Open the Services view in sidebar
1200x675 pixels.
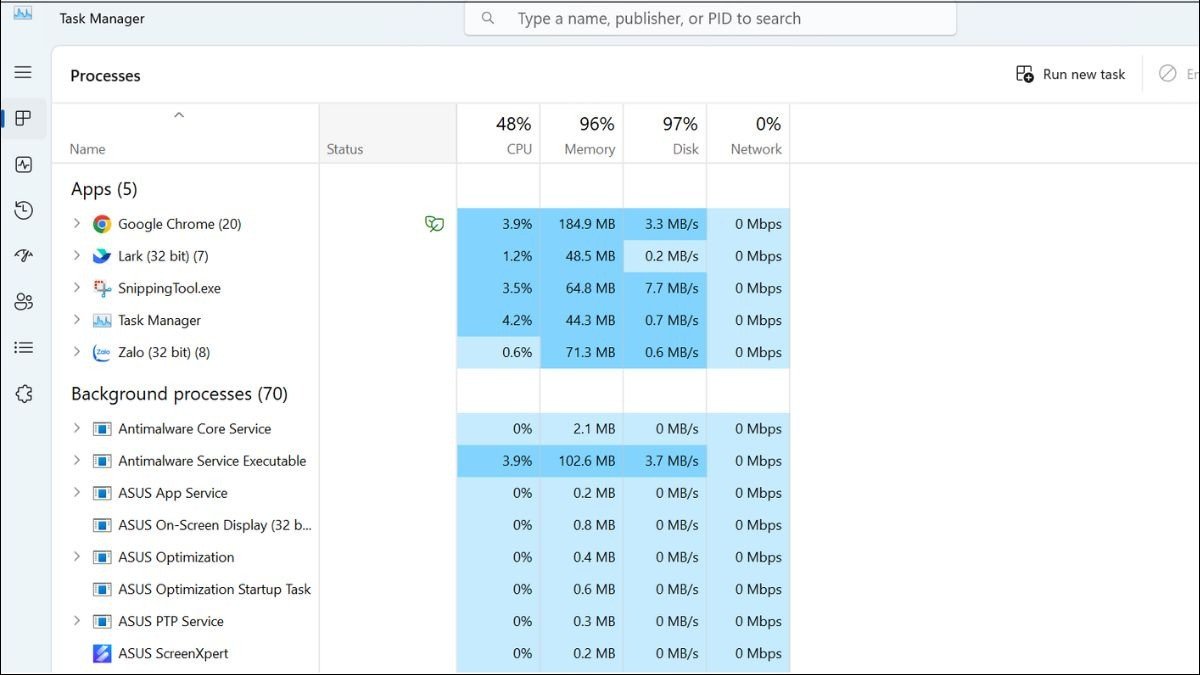click(23, 393)
